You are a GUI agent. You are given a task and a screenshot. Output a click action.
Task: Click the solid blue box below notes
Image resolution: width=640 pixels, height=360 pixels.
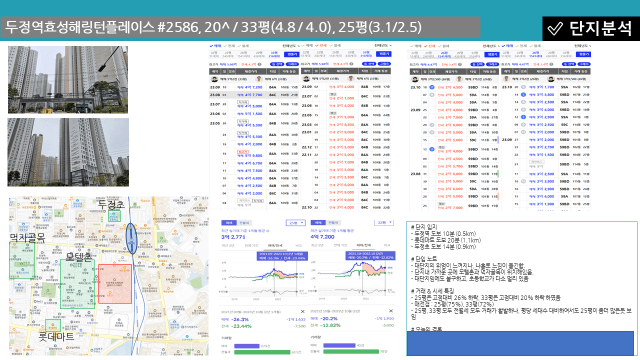coord(520,343)
